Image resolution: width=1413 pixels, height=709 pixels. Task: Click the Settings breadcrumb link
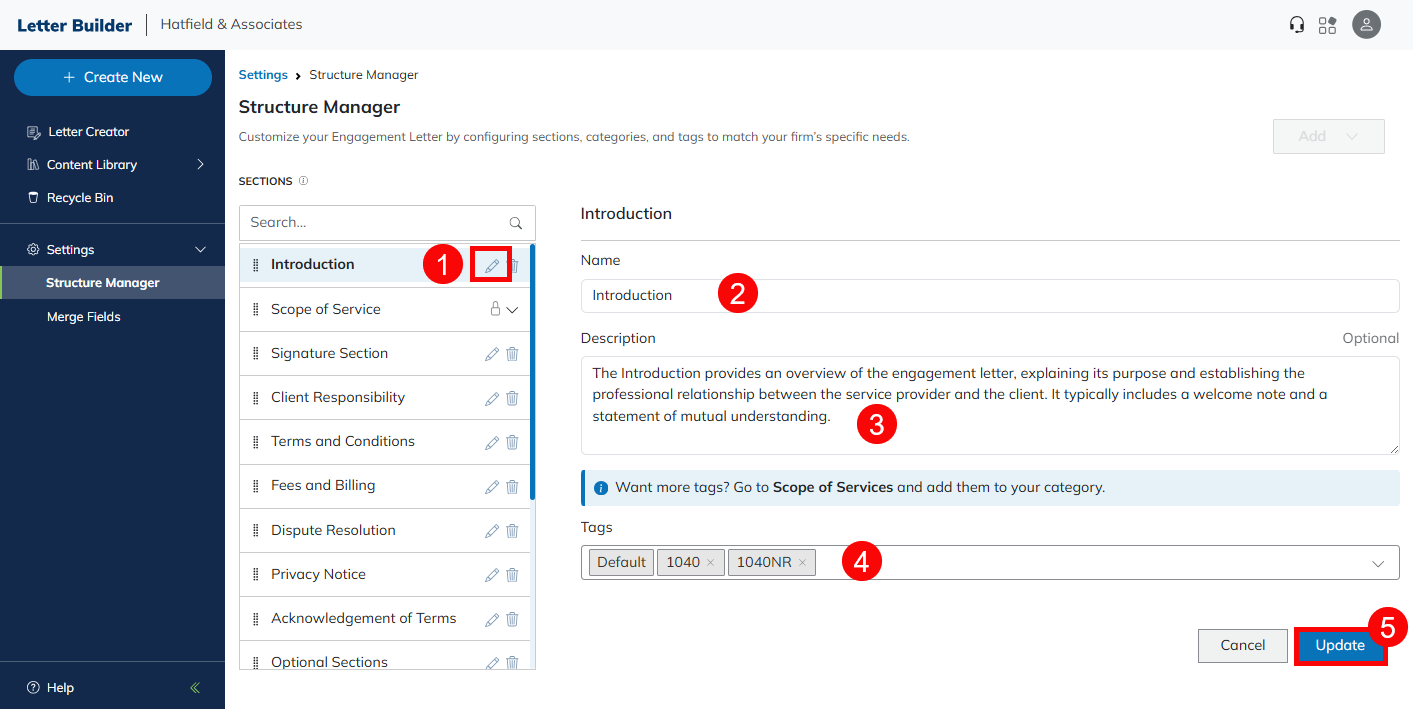(x=263, y=75)
